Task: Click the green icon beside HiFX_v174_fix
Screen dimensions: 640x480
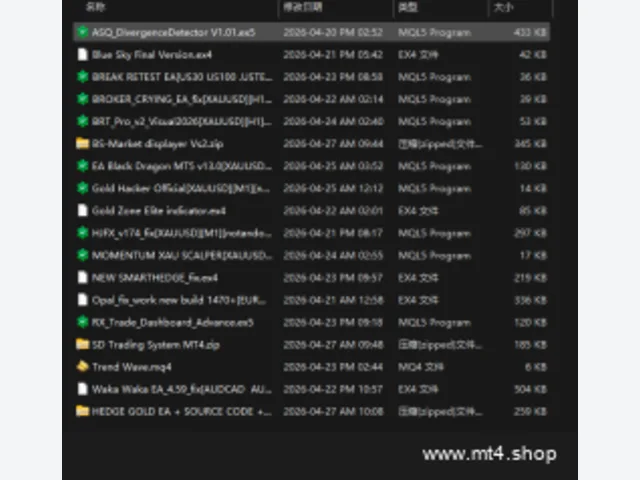Action: tap(82, 233)
